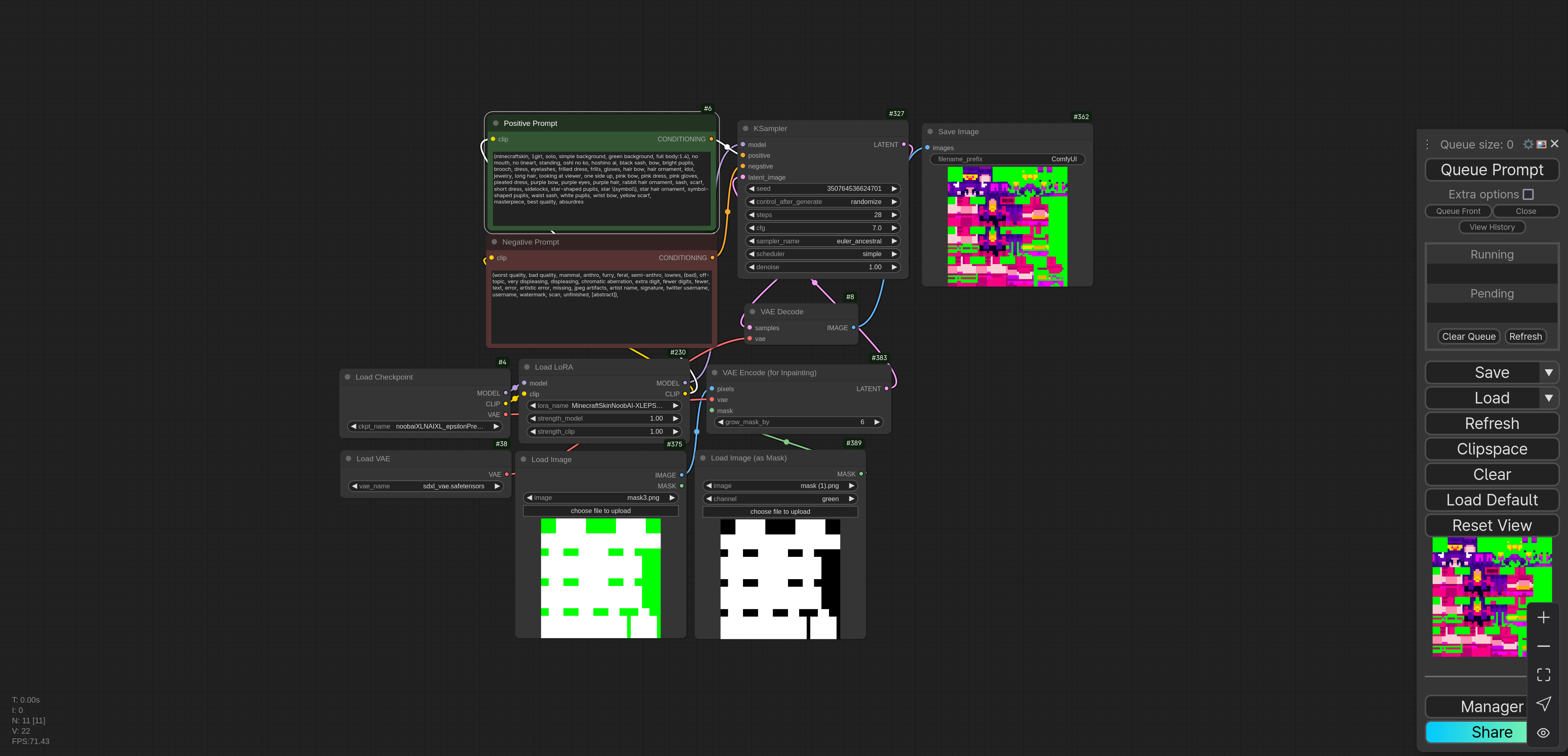Screen dimensions: 1568x756
Task: Open the Save dropdown arrow
Action: [x=1548, y=372]
